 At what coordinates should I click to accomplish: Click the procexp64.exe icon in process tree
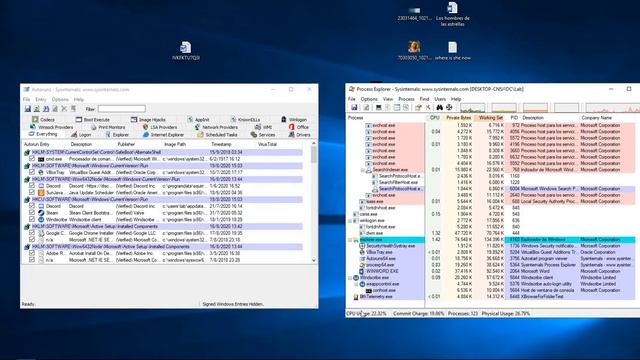pyautogui.click(x=362, y=265)
